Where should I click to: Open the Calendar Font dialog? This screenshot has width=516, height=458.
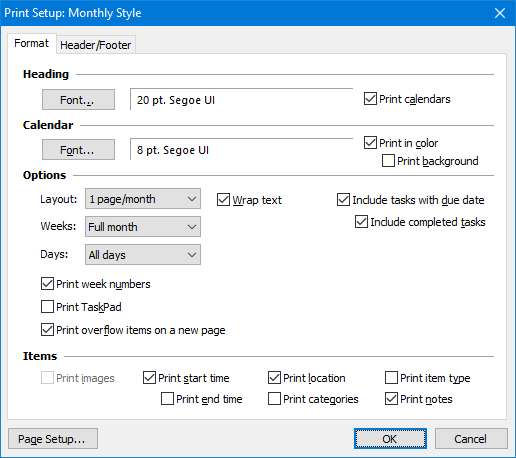coord(78,150)
